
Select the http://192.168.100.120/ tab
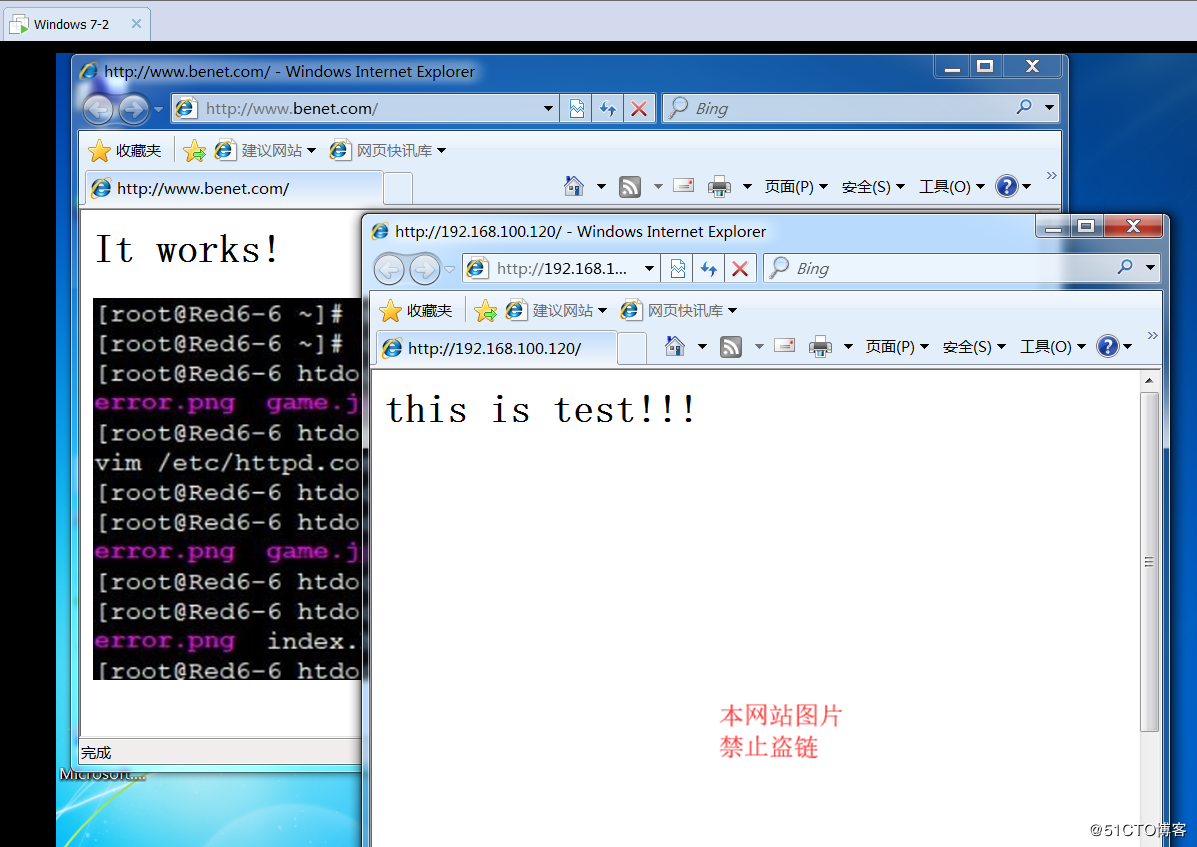pos(496,349)
